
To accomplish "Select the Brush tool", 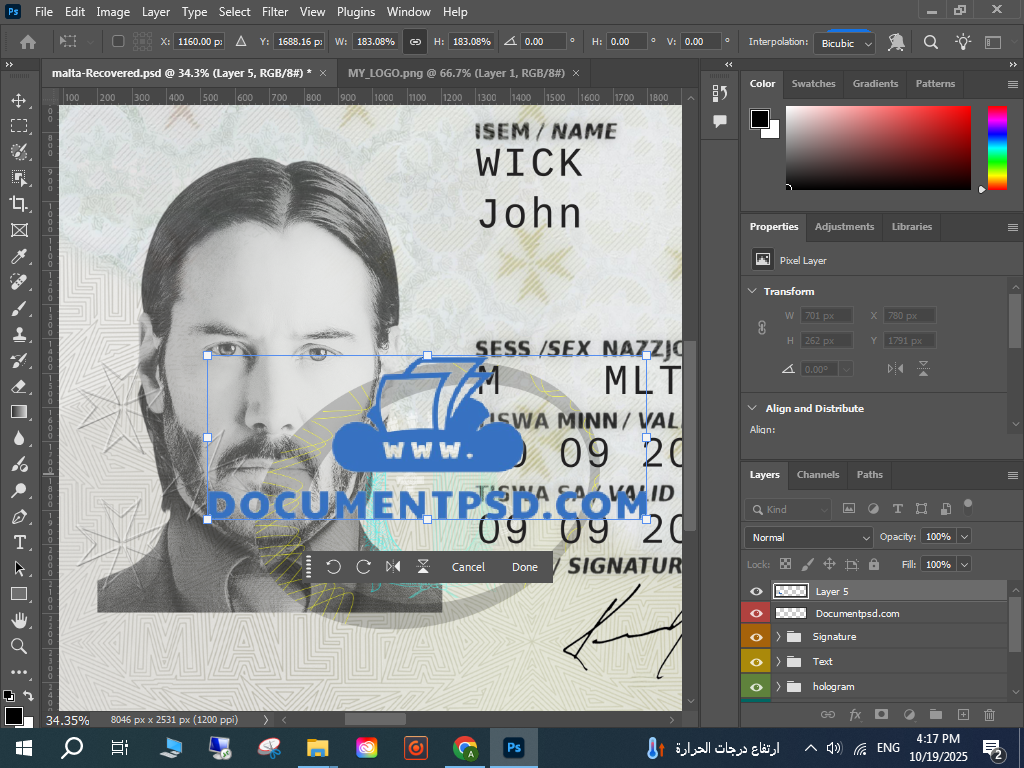I will (19, 308).
